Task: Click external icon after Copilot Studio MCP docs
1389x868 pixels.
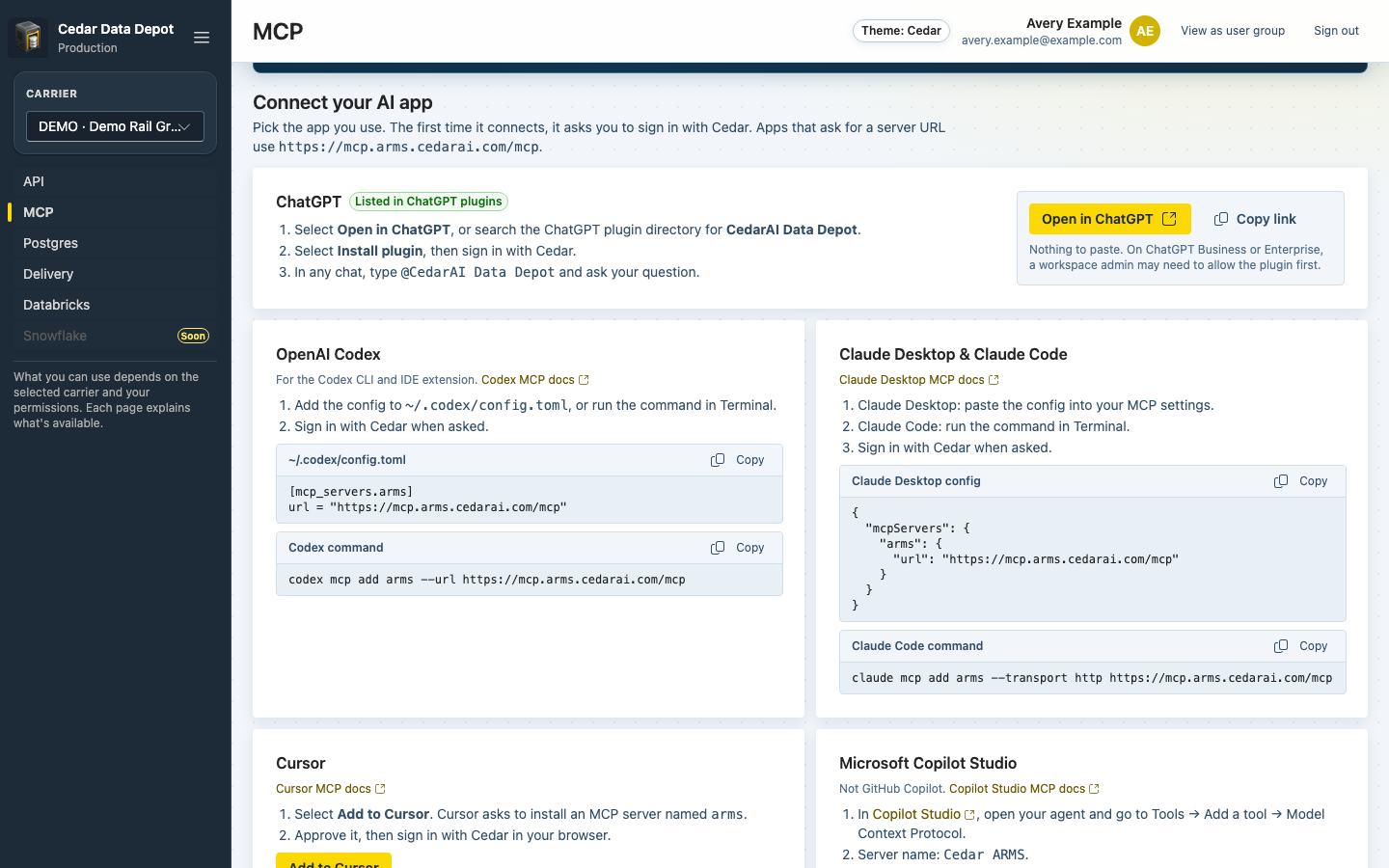Action: click(x=1094, y=789)
